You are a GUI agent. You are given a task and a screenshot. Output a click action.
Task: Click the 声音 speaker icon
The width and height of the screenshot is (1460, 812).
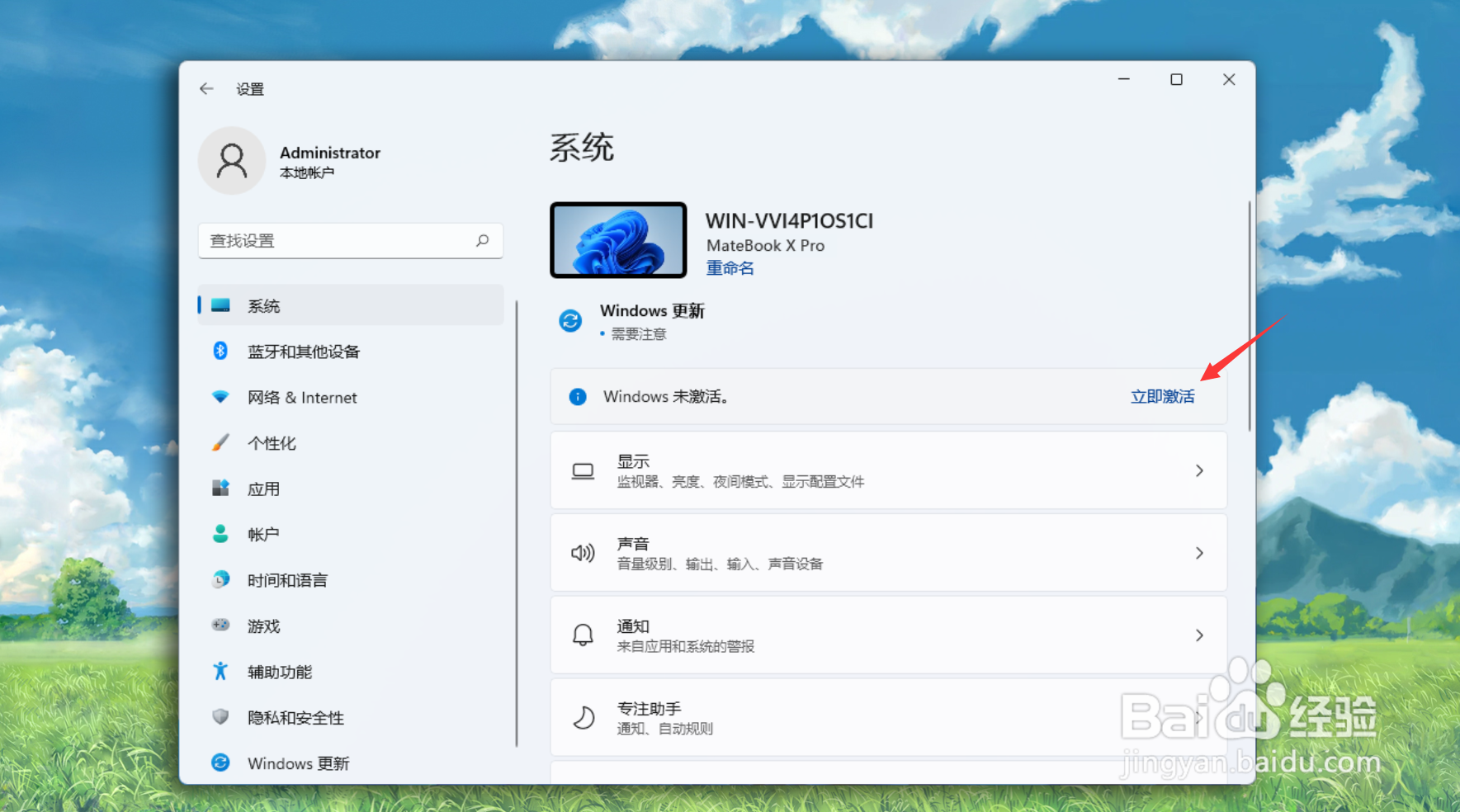[x=583, y=553]
